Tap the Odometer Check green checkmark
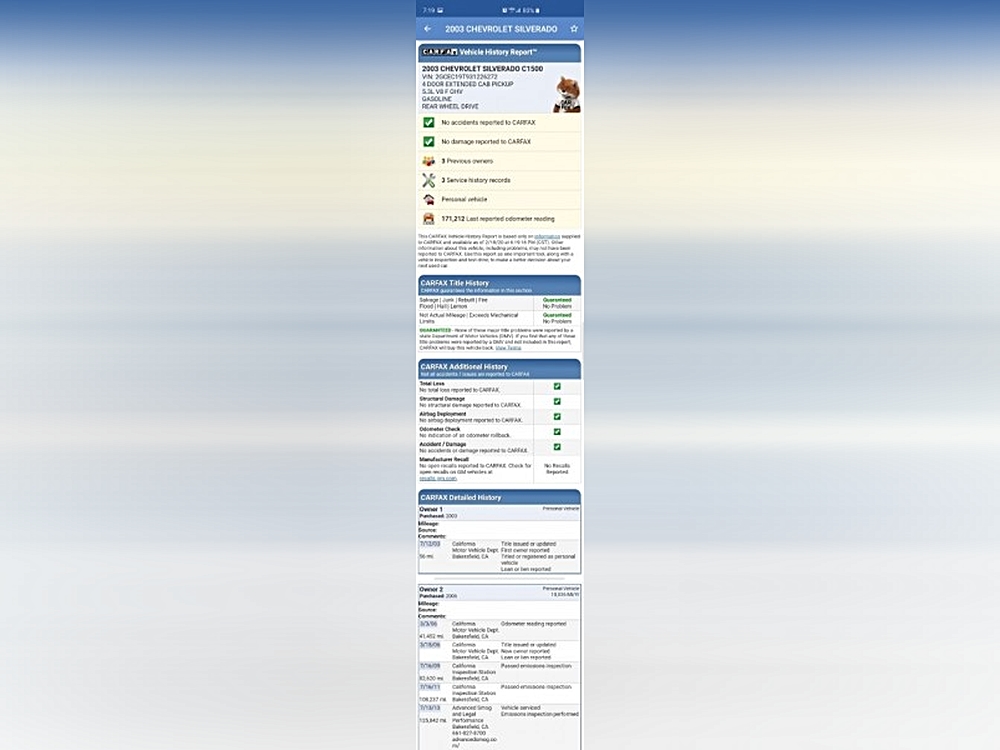 557,432
